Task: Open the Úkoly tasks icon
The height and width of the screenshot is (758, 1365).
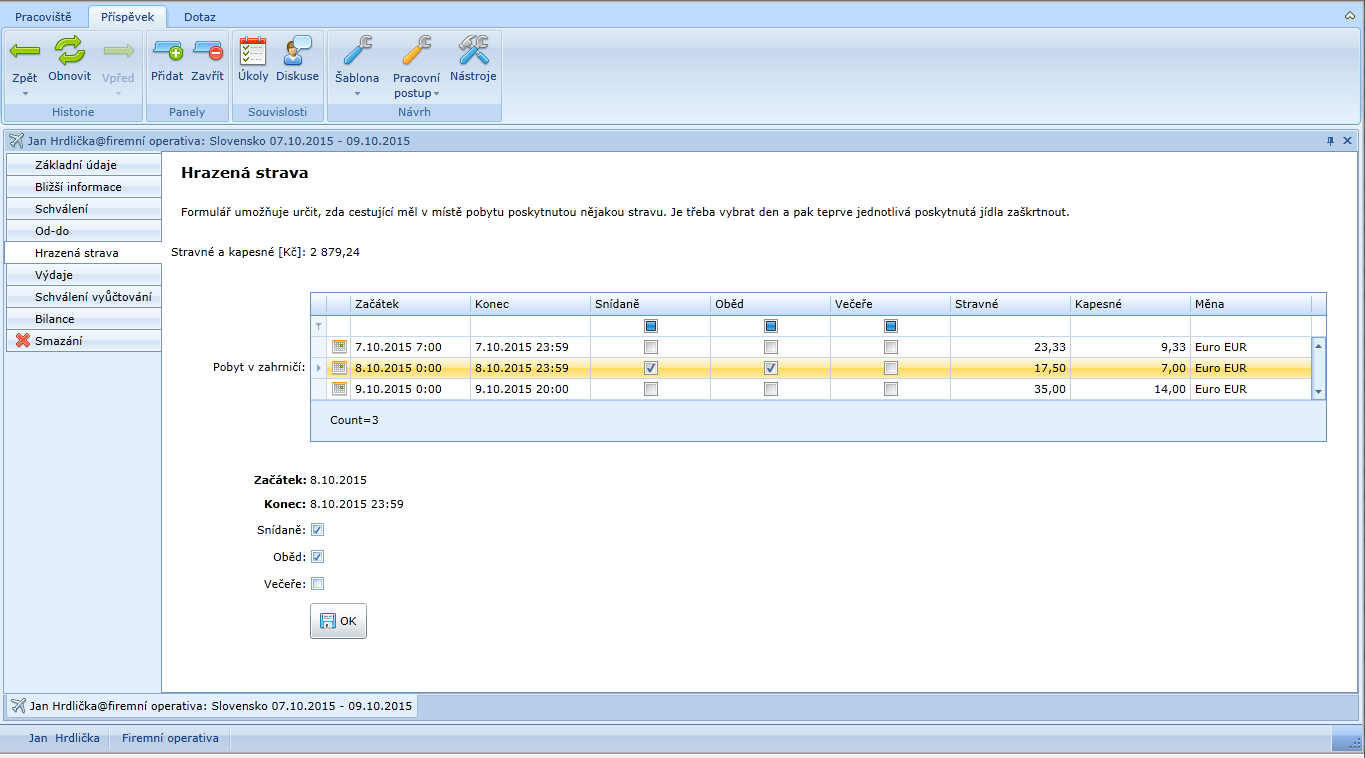Action: coord(253,51)
